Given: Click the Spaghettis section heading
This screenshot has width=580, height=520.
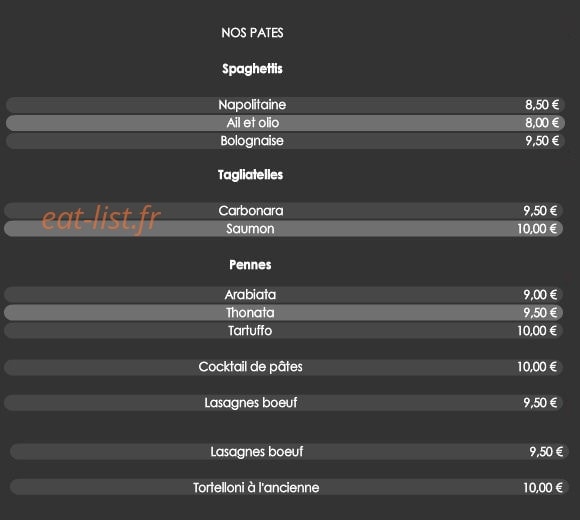Looking at the screenshot, I should point(252,69).
